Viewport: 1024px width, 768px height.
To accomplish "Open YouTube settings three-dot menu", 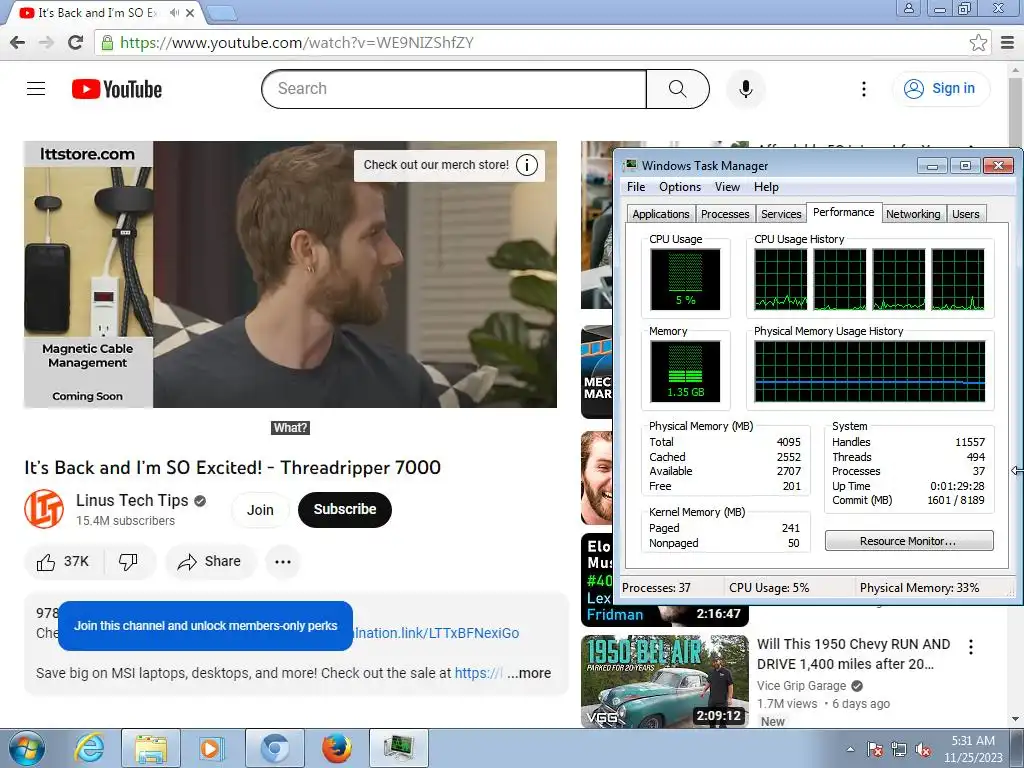I will (x=864, y=89).
